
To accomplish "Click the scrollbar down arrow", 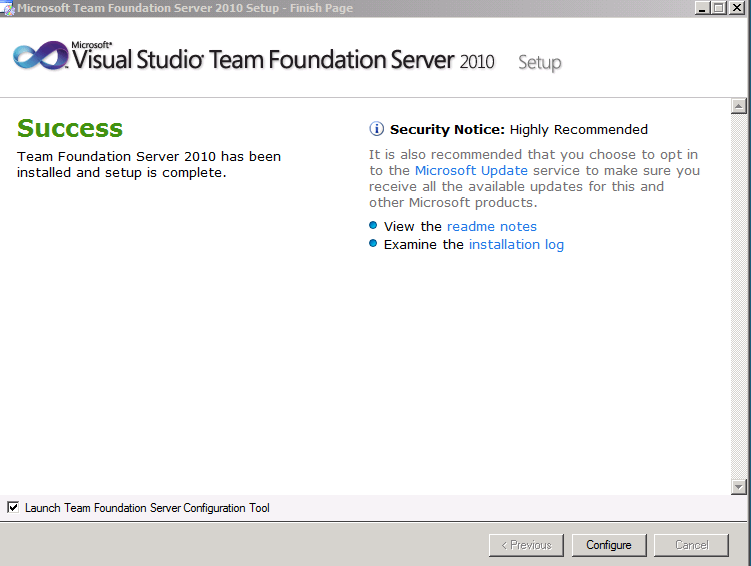I will [x=739, y=487].
